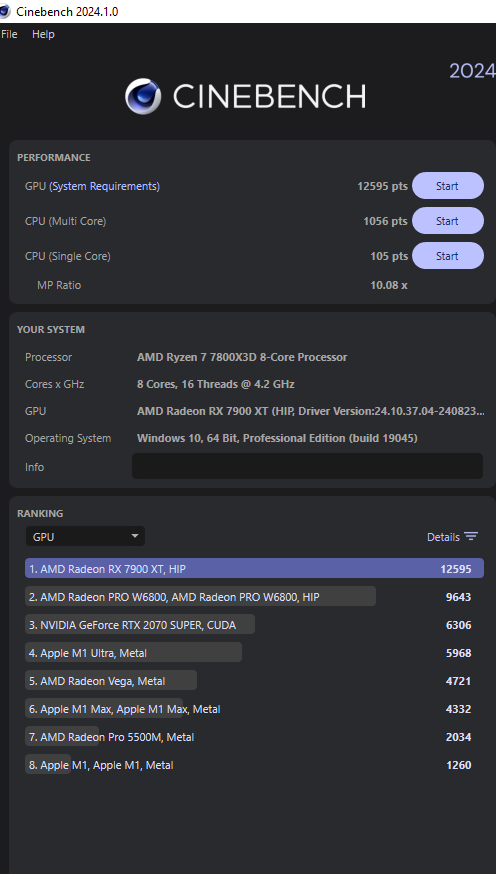Open the System Requirements link
This screenshot has height=874, width=496.
point(105,186)
